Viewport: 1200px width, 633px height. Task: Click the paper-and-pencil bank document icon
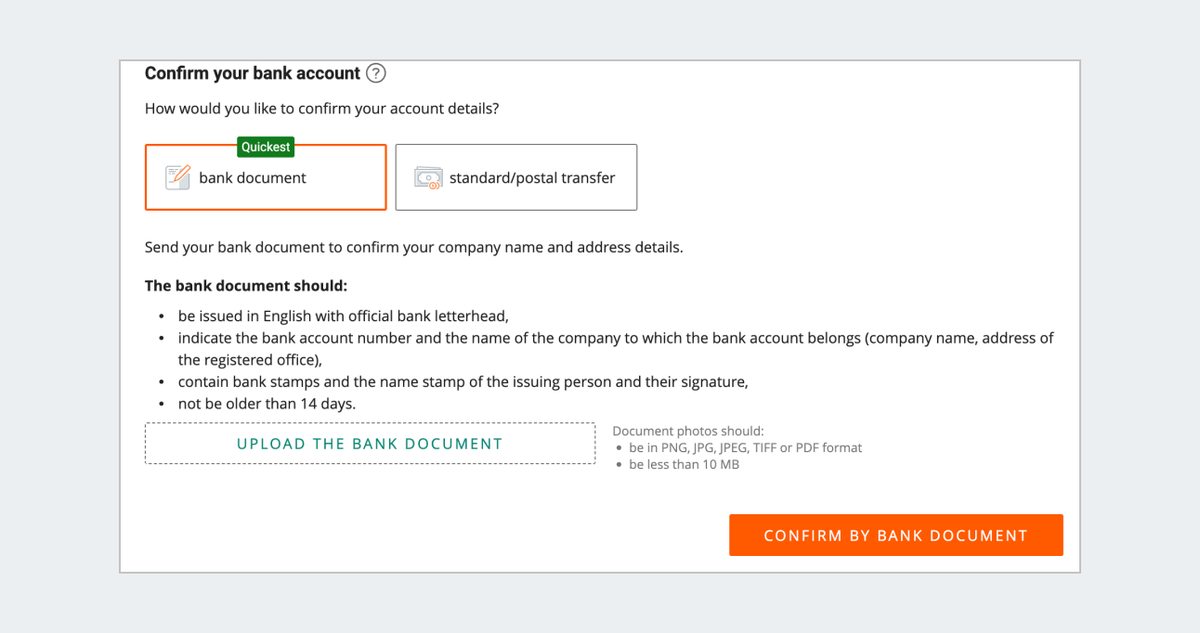(178, 178)
